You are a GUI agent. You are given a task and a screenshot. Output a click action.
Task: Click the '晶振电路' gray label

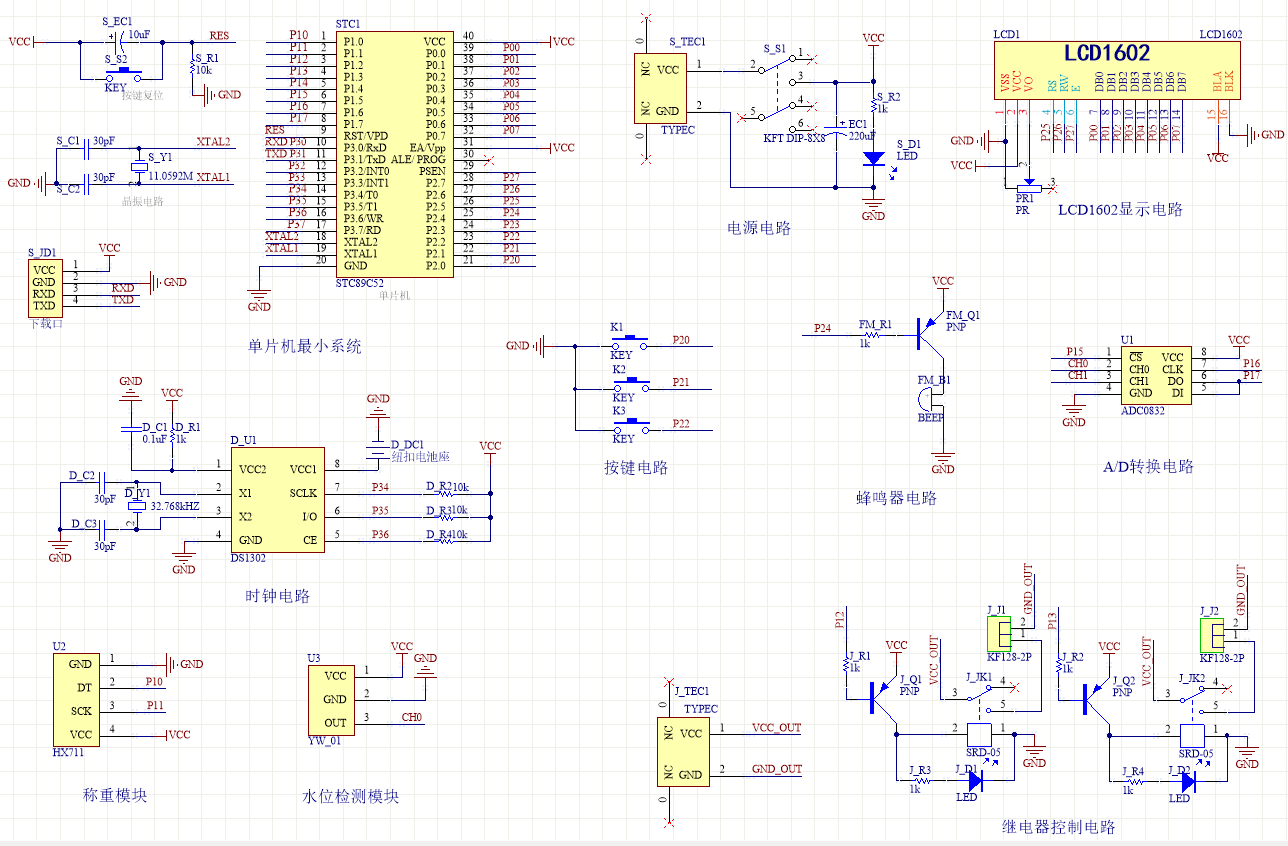click(x=144, y=201)
